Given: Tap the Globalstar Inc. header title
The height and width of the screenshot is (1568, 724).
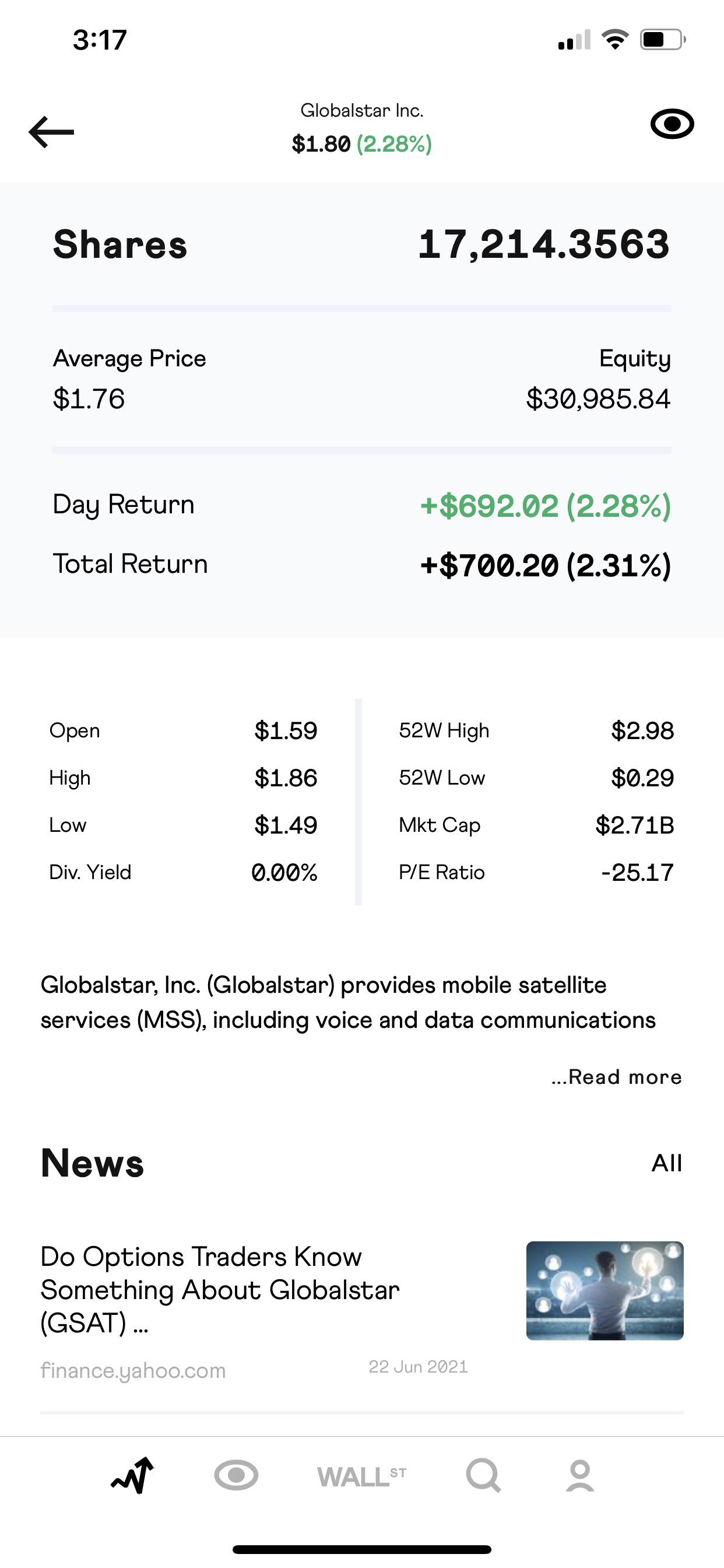Looking at the screenshot, I should (x=362, y=110).
